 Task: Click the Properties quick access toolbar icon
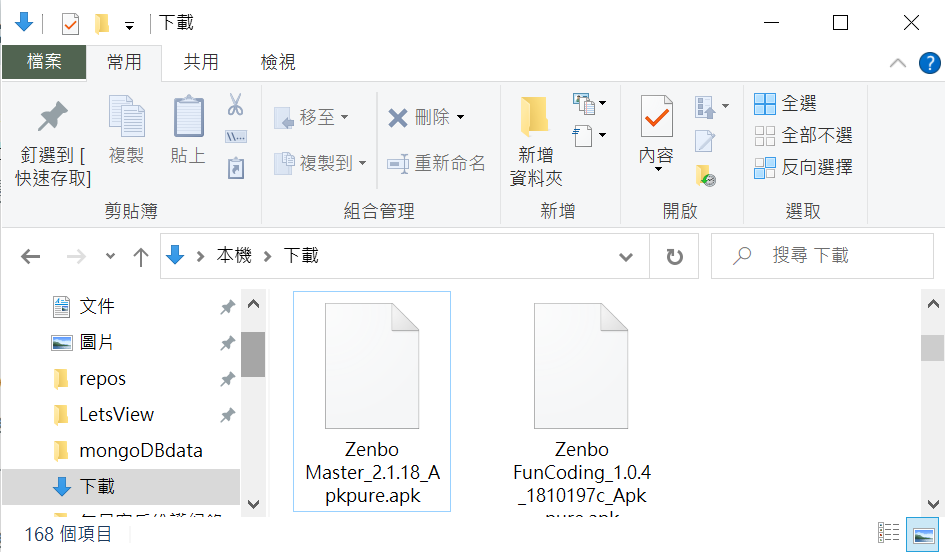71,24
